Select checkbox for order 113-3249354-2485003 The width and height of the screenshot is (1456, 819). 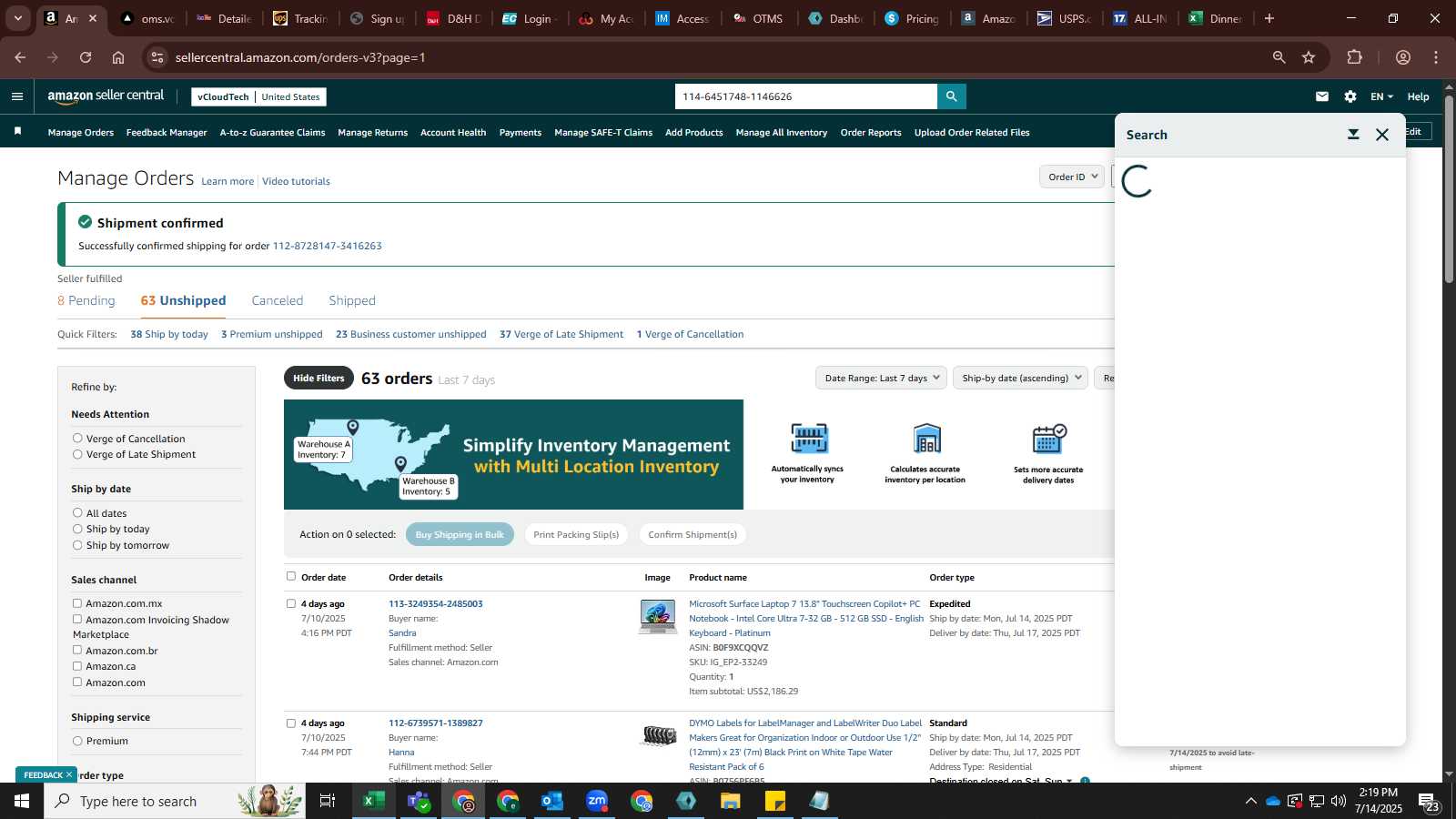pyautogui.click(x=291, y=603)
